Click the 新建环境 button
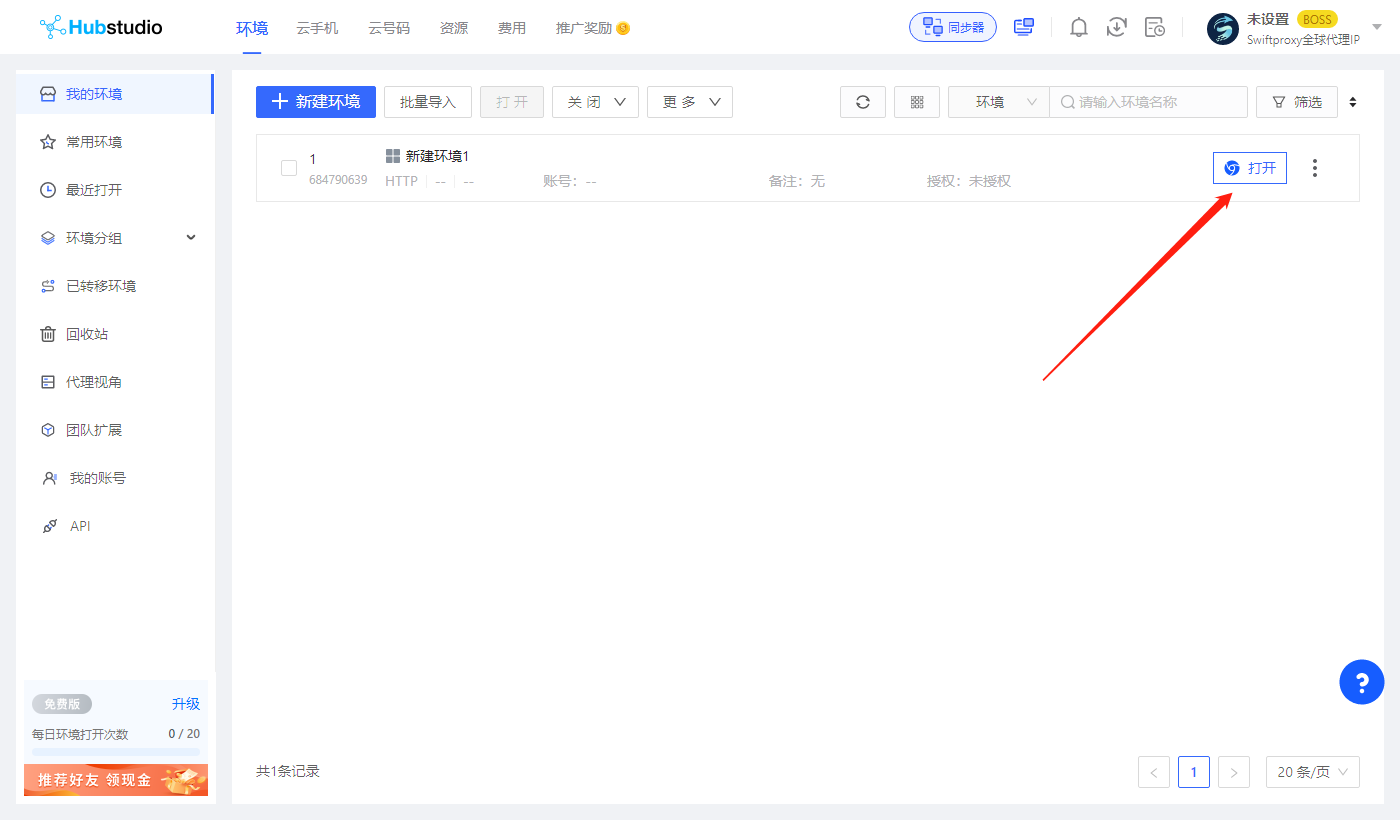Screen dimensions: 1400x820 click(315, 101)
